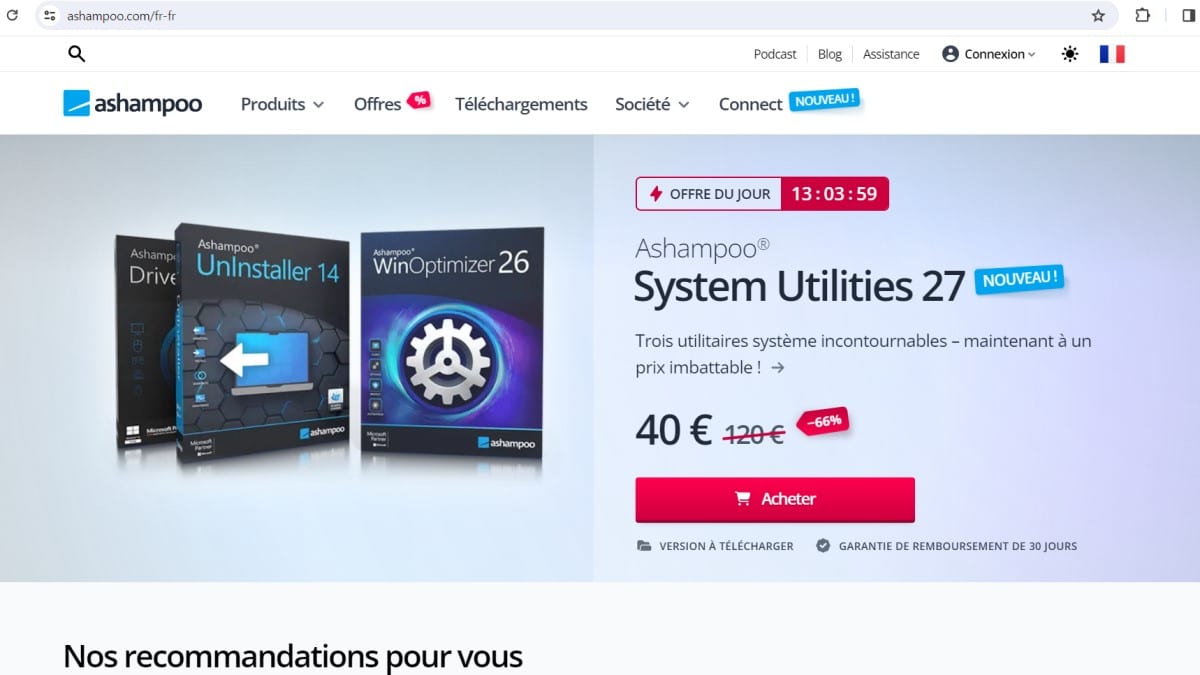The height and width of the screenshot is (675, 1200).
Task: Open the browser side panel icon
Action: click(x=1188, y=16)
